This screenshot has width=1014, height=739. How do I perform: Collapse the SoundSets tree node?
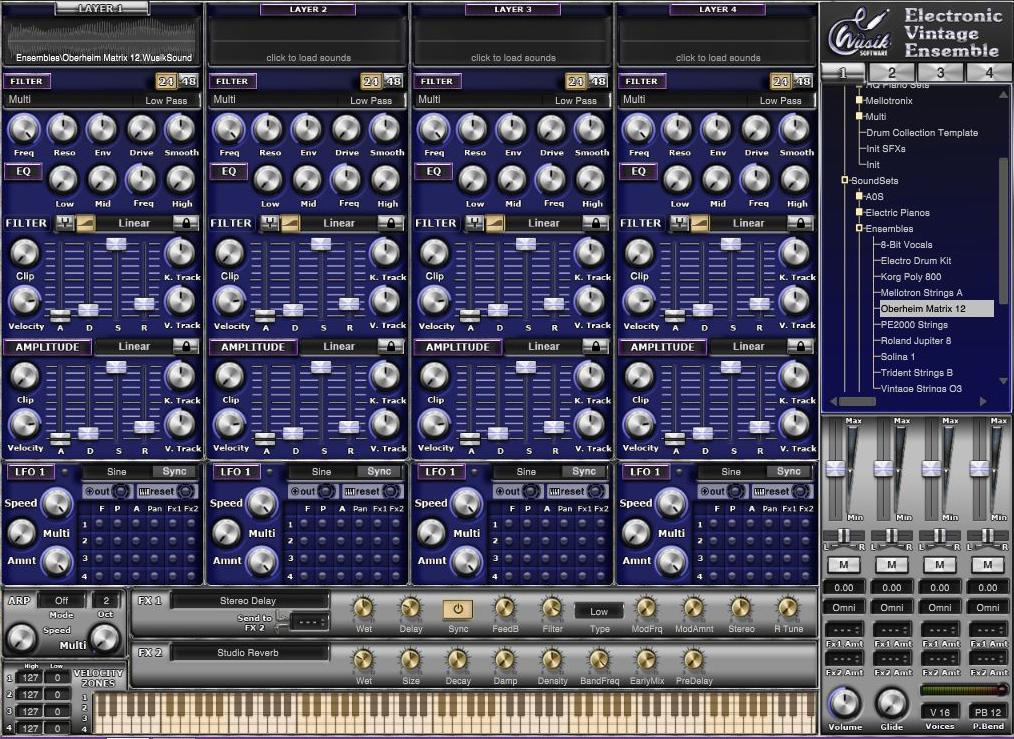845,180
